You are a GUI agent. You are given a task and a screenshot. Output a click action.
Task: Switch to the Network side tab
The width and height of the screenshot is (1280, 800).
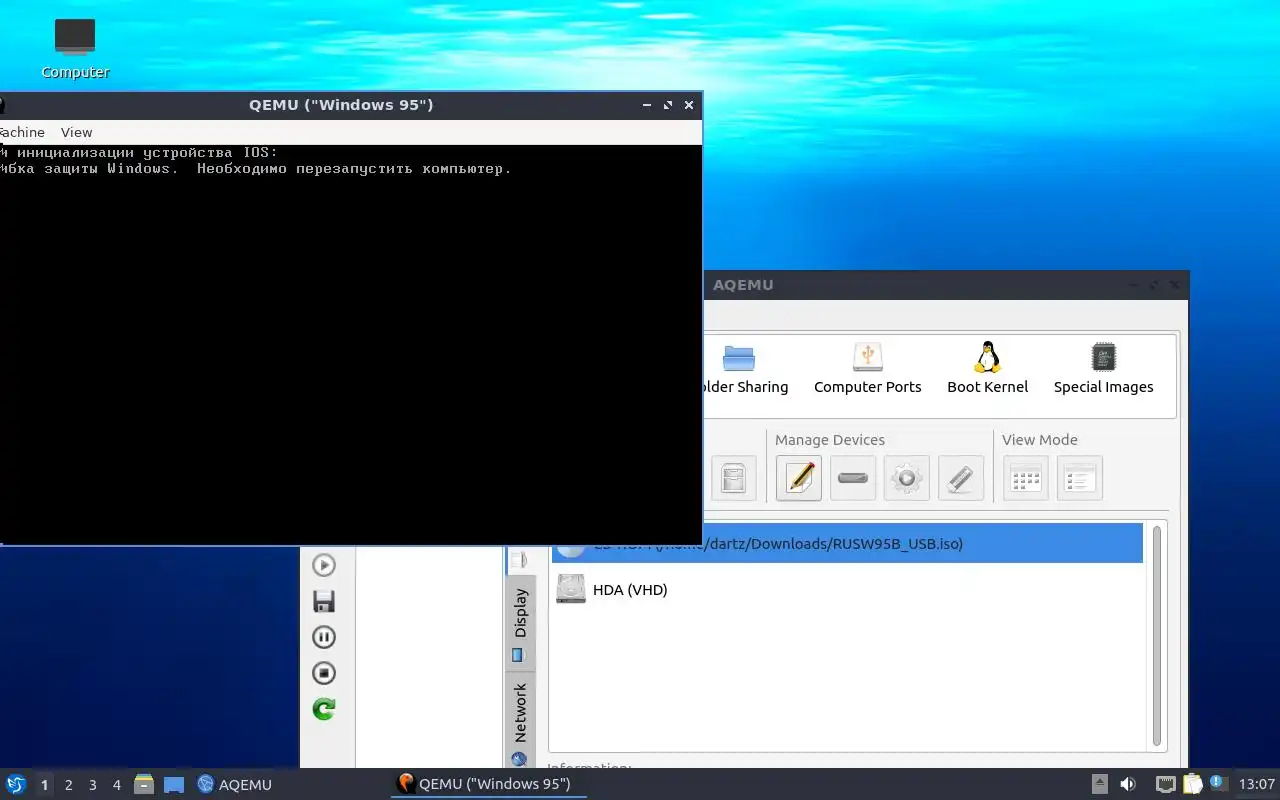click(x=520, y=722)
